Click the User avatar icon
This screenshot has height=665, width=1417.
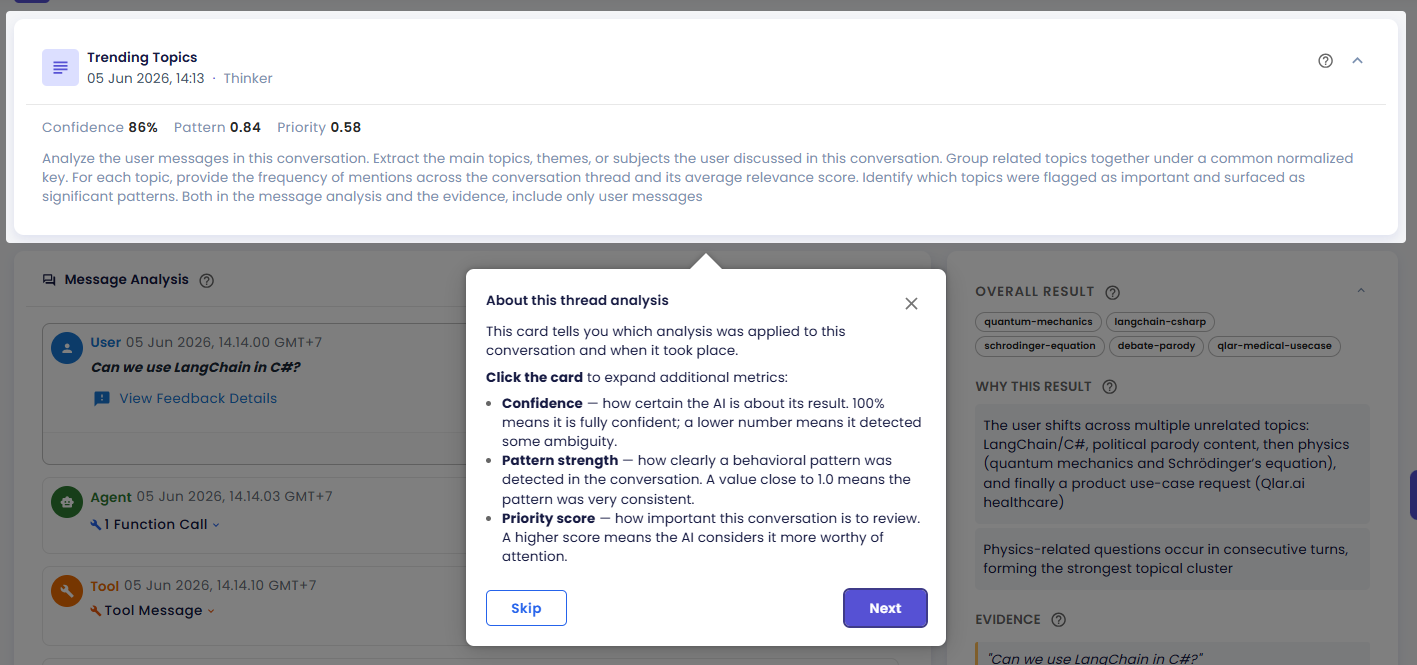[67, 348]
